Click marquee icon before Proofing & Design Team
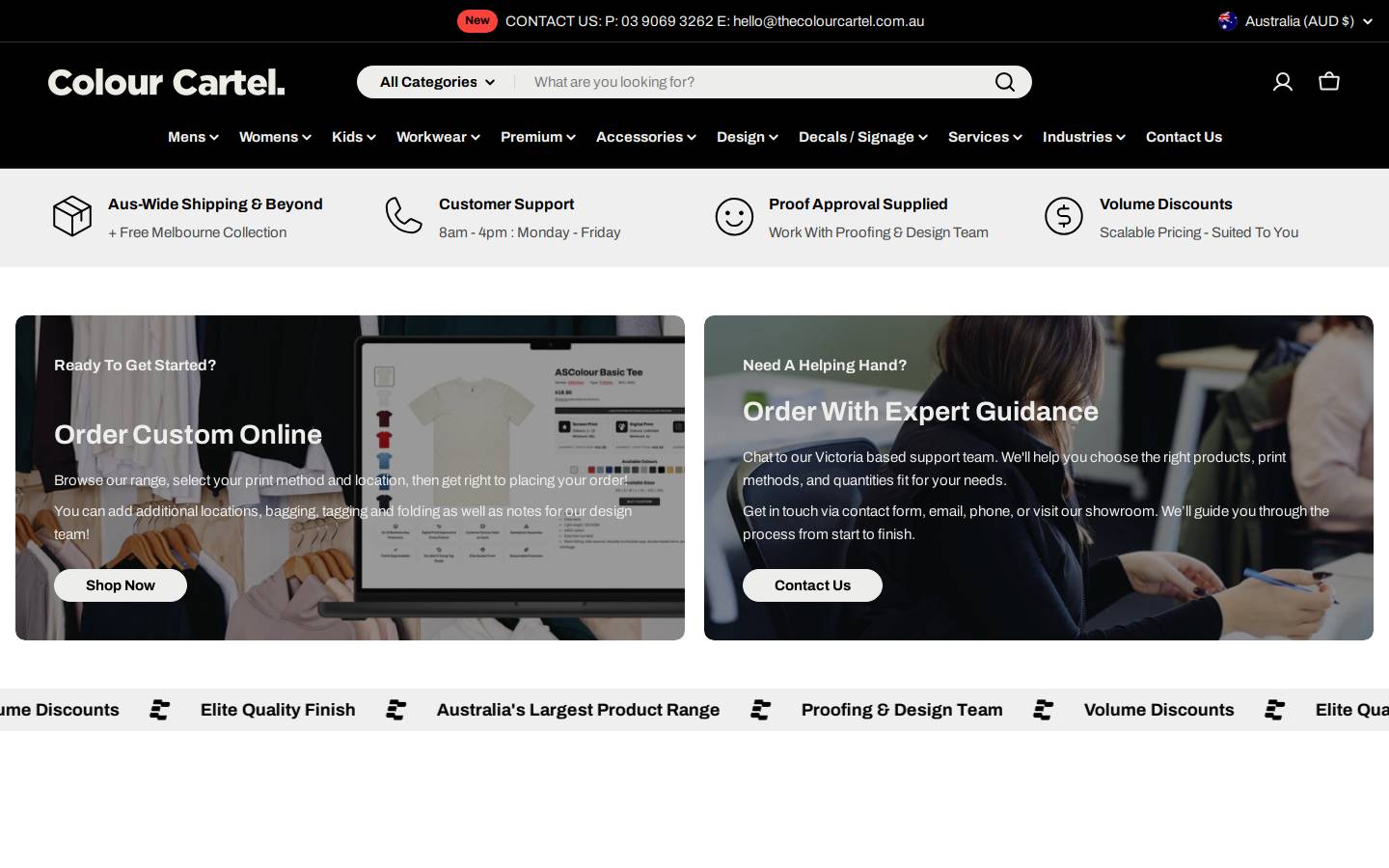Viewport: 1389px width, 868px height. (x=761, y=710)
